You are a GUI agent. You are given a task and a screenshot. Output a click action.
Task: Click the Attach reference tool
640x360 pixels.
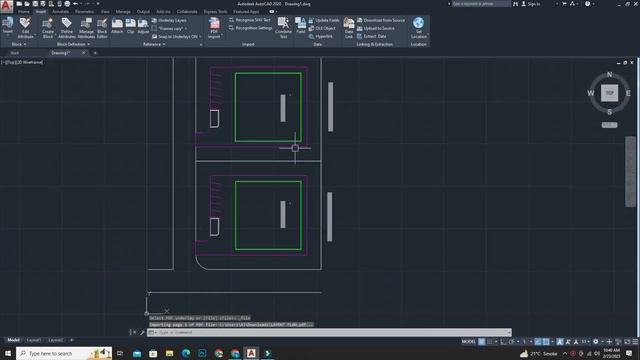(x=117, y=26)
